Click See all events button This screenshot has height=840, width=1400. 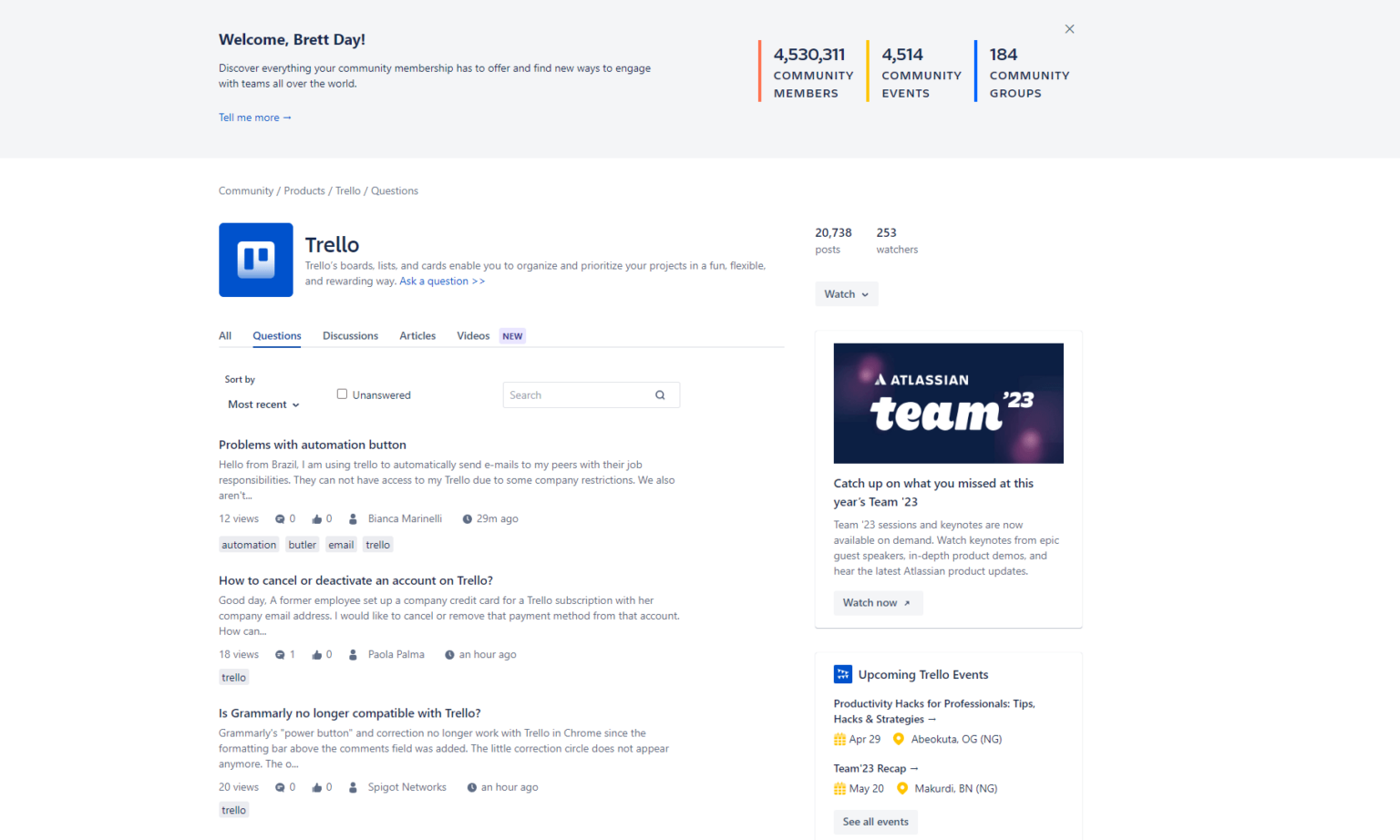[x=875, y=822]
